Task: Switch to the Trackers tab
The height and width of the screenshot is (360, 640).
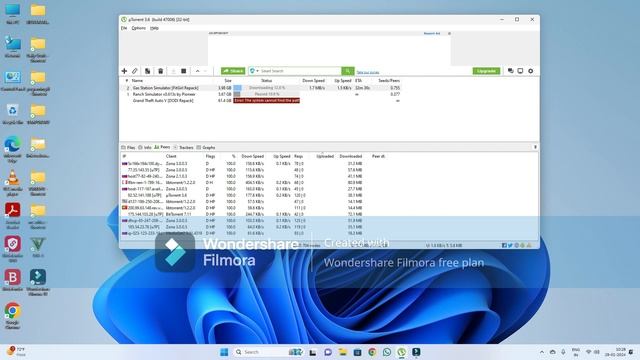Action: [x=183, y=147]
